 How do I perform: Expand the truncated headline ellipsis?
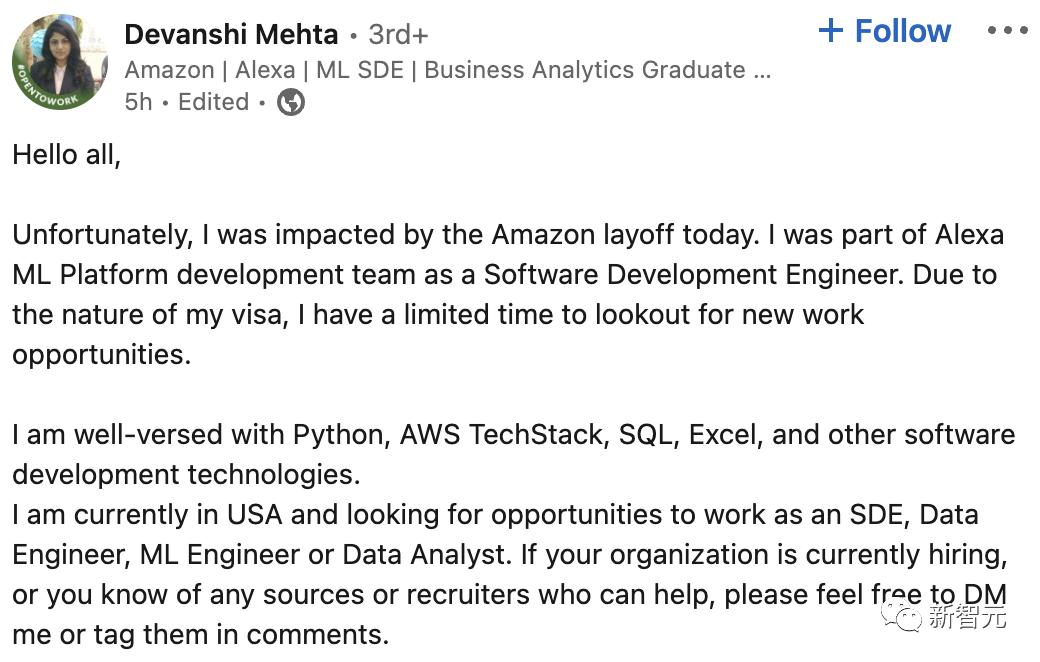point(762,70)
